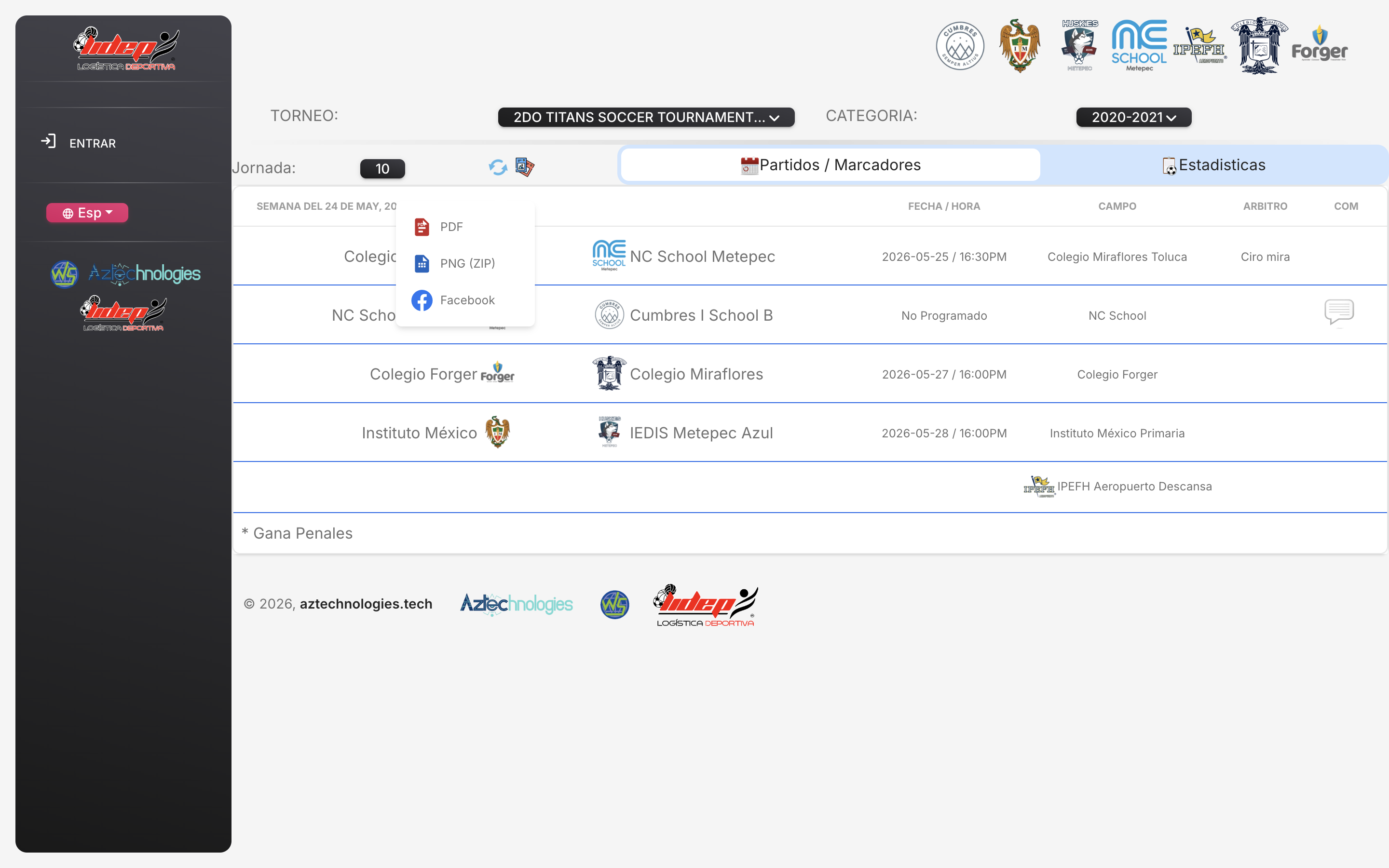This screenshot has width=1389, height=868.
Task: Click ENTRAR login link in sidebar
Action: 93,144
